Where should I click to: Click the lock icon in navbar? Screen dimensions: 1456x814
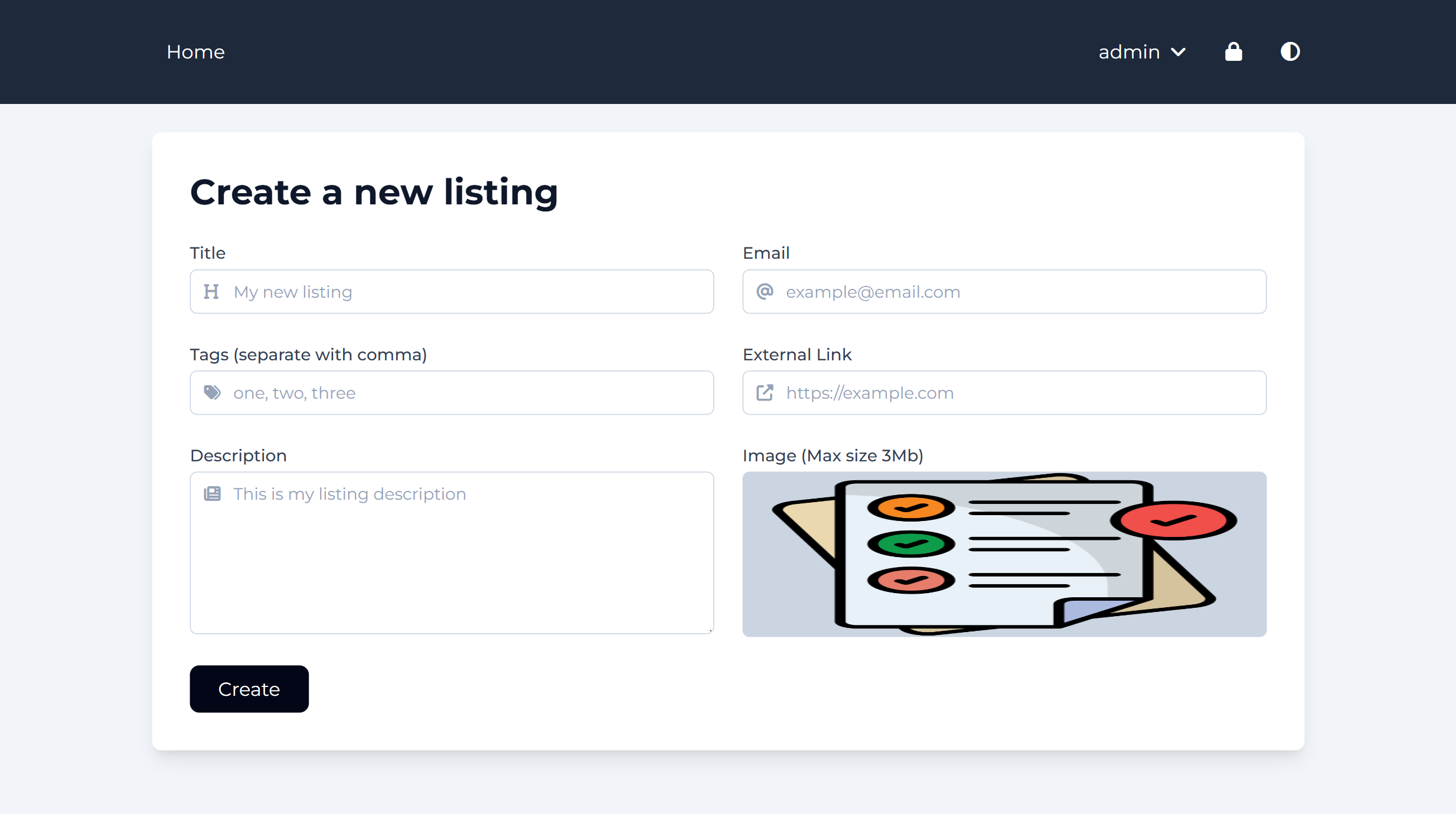click(x=1233, y=52)
